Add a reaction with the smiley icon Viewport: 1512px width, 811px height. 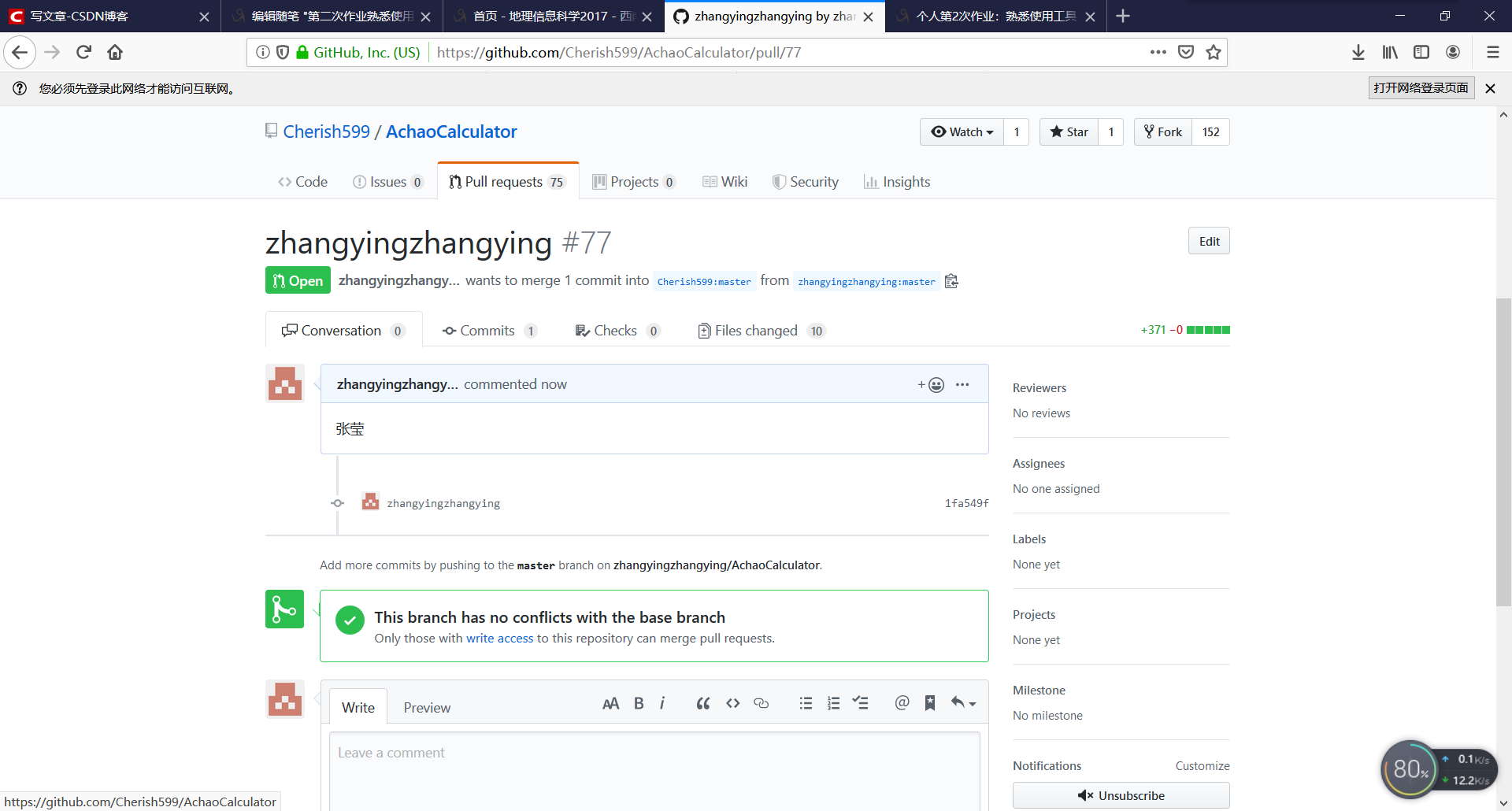coord(931,384)
